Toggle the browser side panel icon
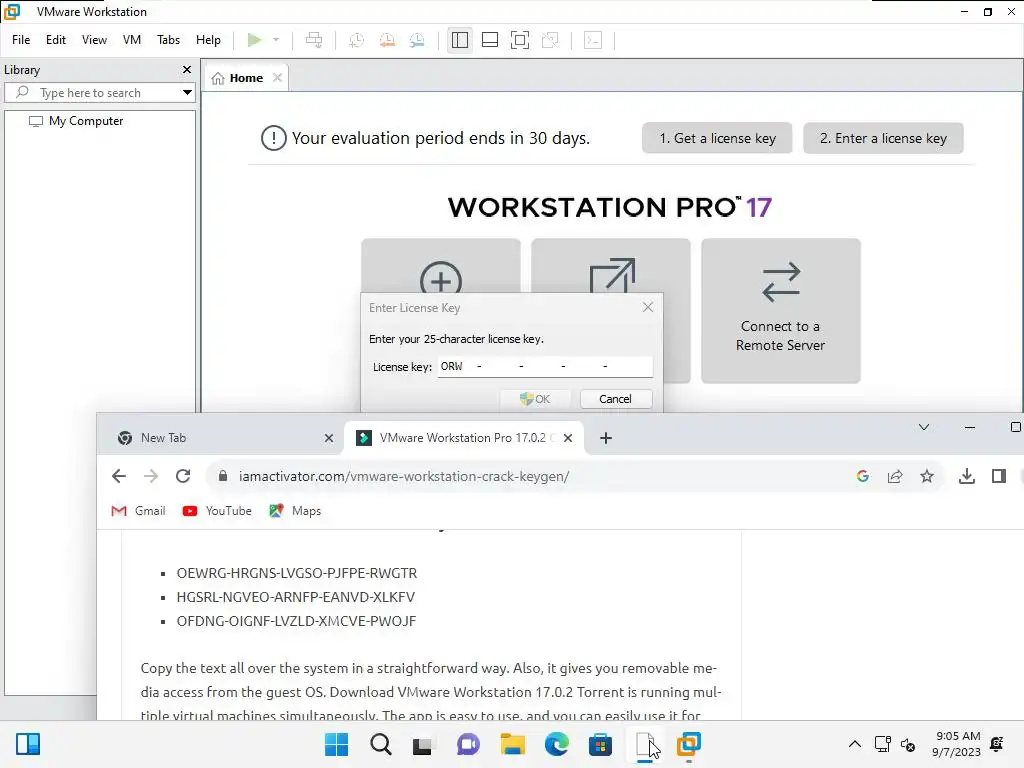 point(999,476)
